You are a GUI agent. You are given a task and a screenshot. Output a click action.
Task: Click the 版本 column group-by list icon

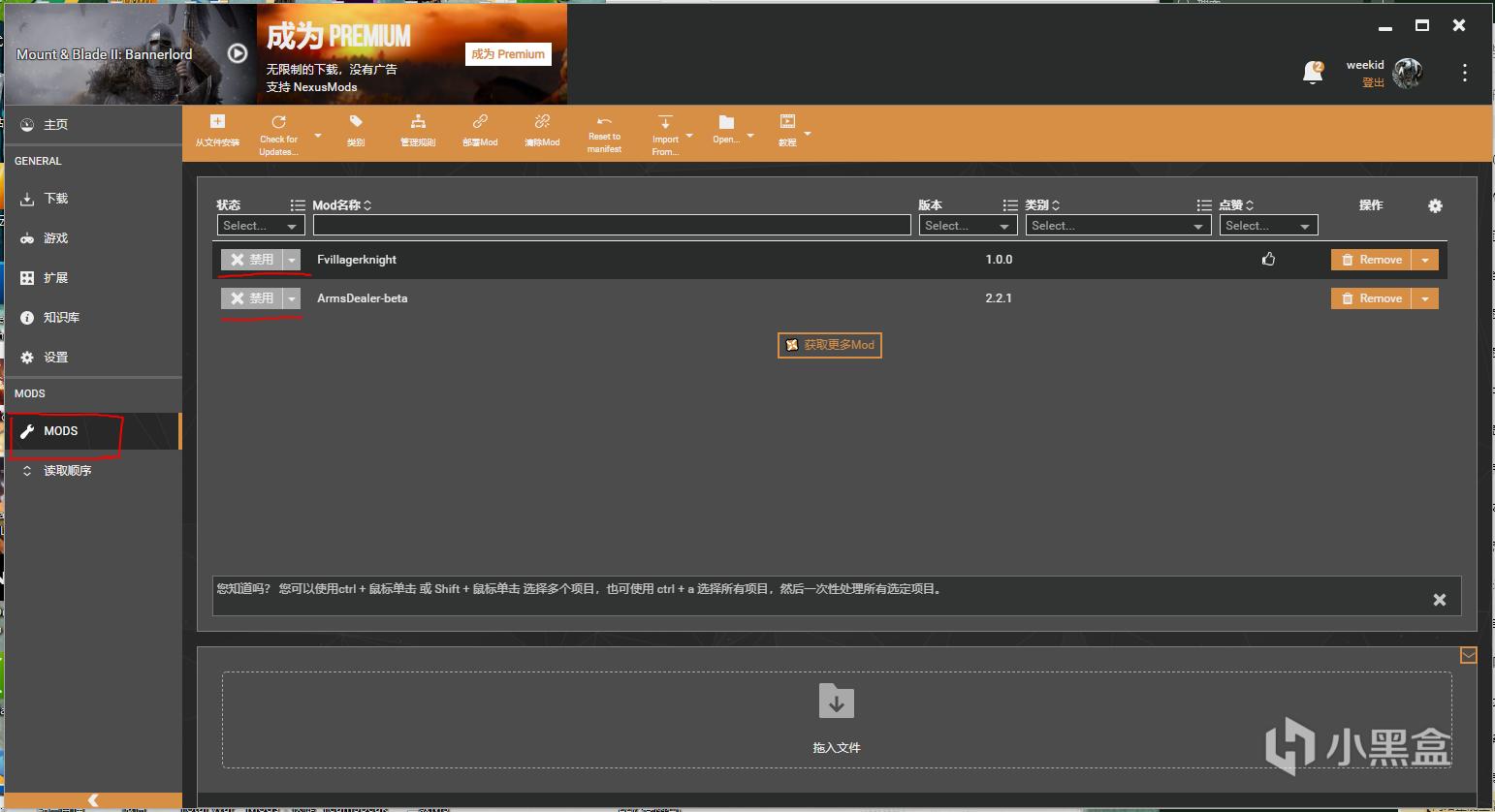[x=1010, y=205]
